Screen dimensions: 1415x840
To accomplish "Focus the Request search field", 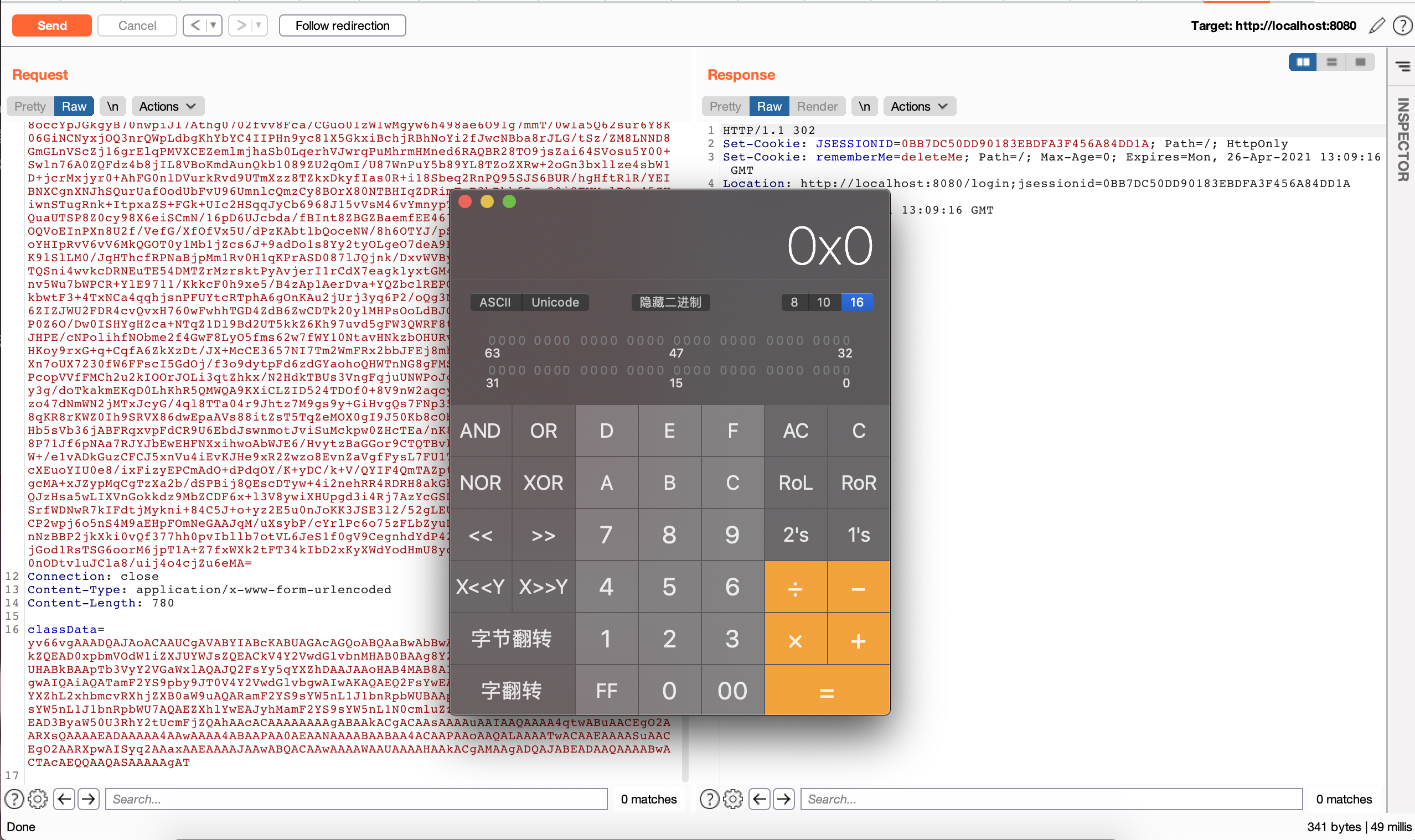I will tap(356, 798).
